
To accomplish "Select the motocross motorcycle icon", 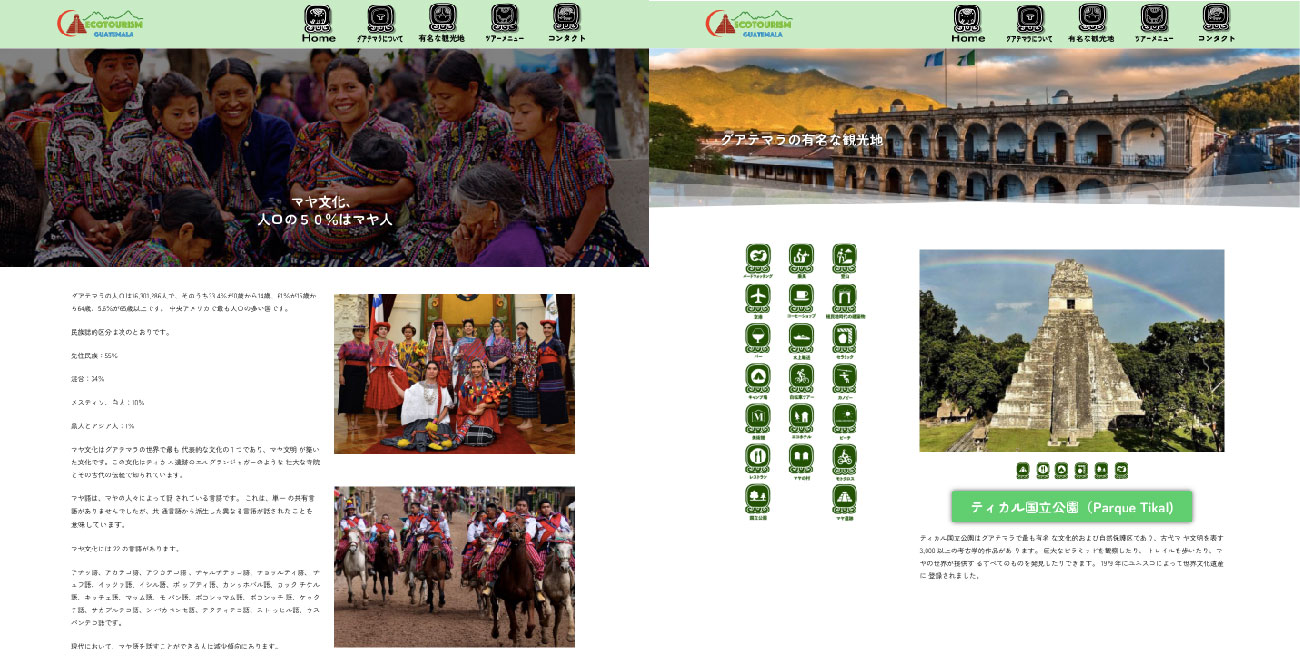I will [845, 457].
